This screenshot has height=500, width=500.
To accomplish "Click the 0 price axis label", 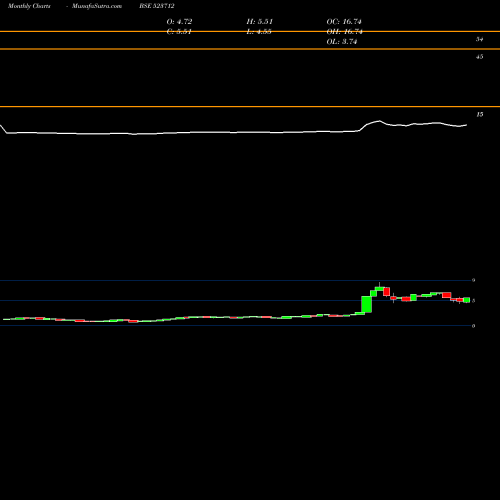I will click(x=473, y=326).
